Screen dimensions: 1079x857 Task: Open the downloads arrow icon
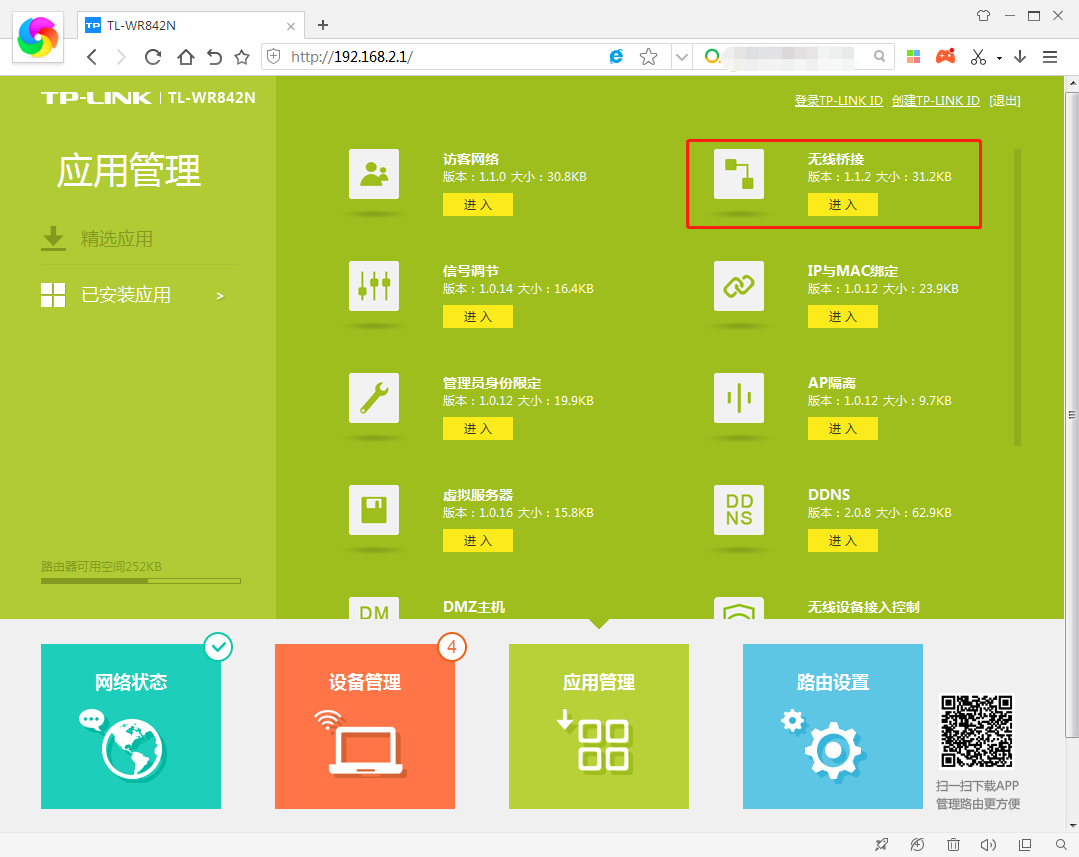tap(1020, 57)
